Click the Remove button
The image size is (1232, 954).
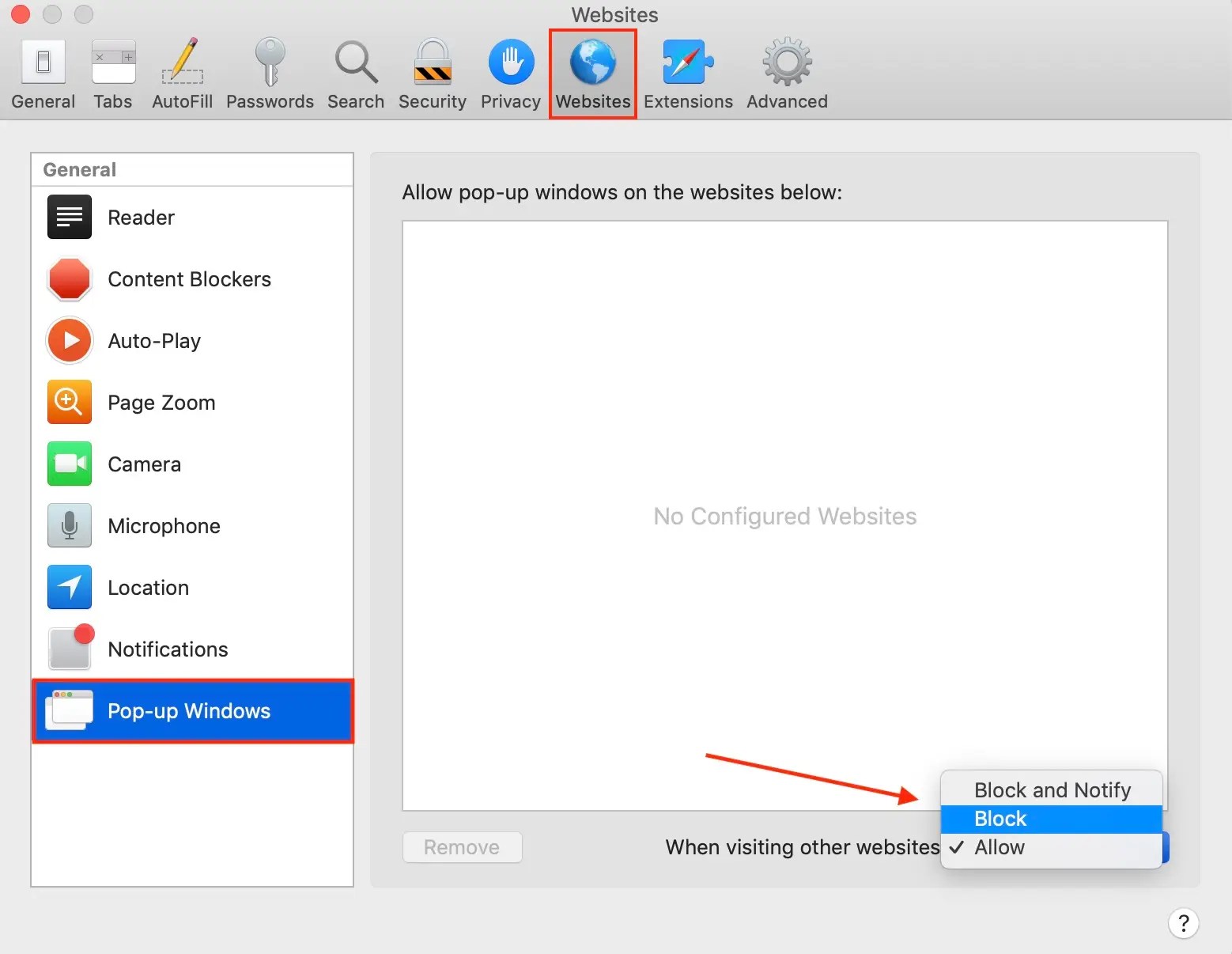tap(462, 847)
